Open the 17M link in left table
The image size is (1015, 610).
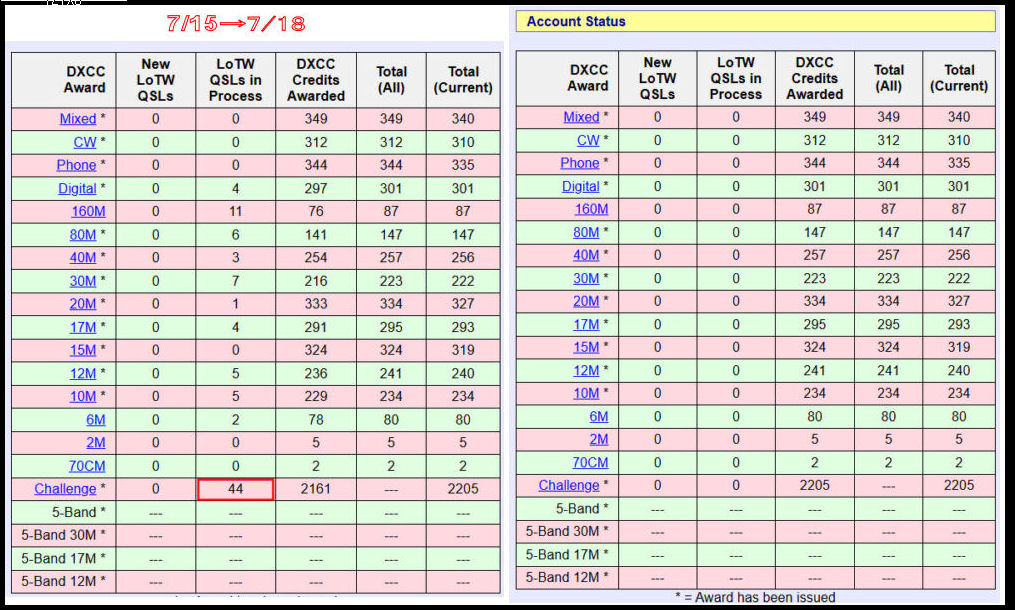83,328
